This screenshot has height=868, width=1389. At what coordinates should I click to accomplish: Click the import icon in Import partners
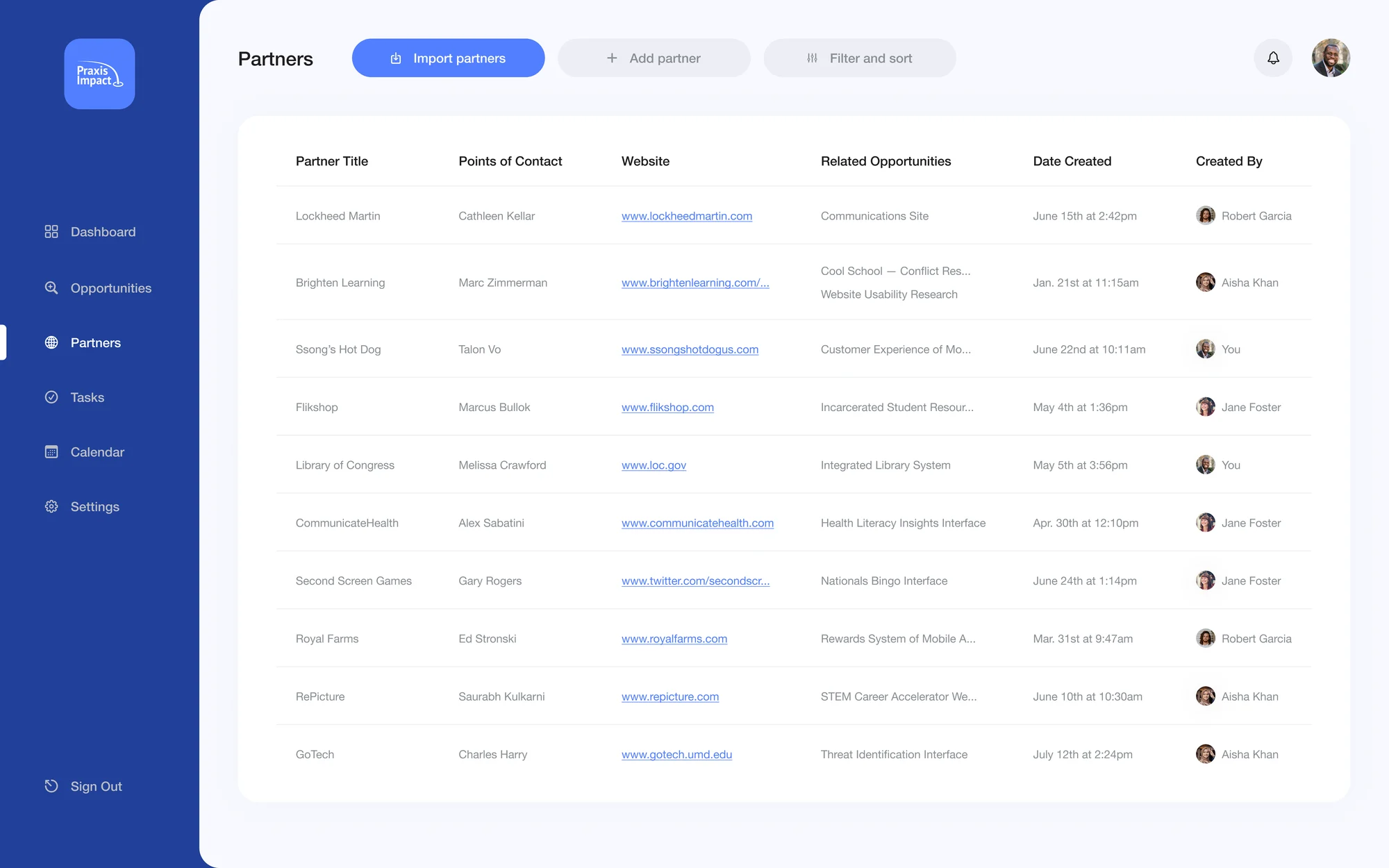point(396,58)
